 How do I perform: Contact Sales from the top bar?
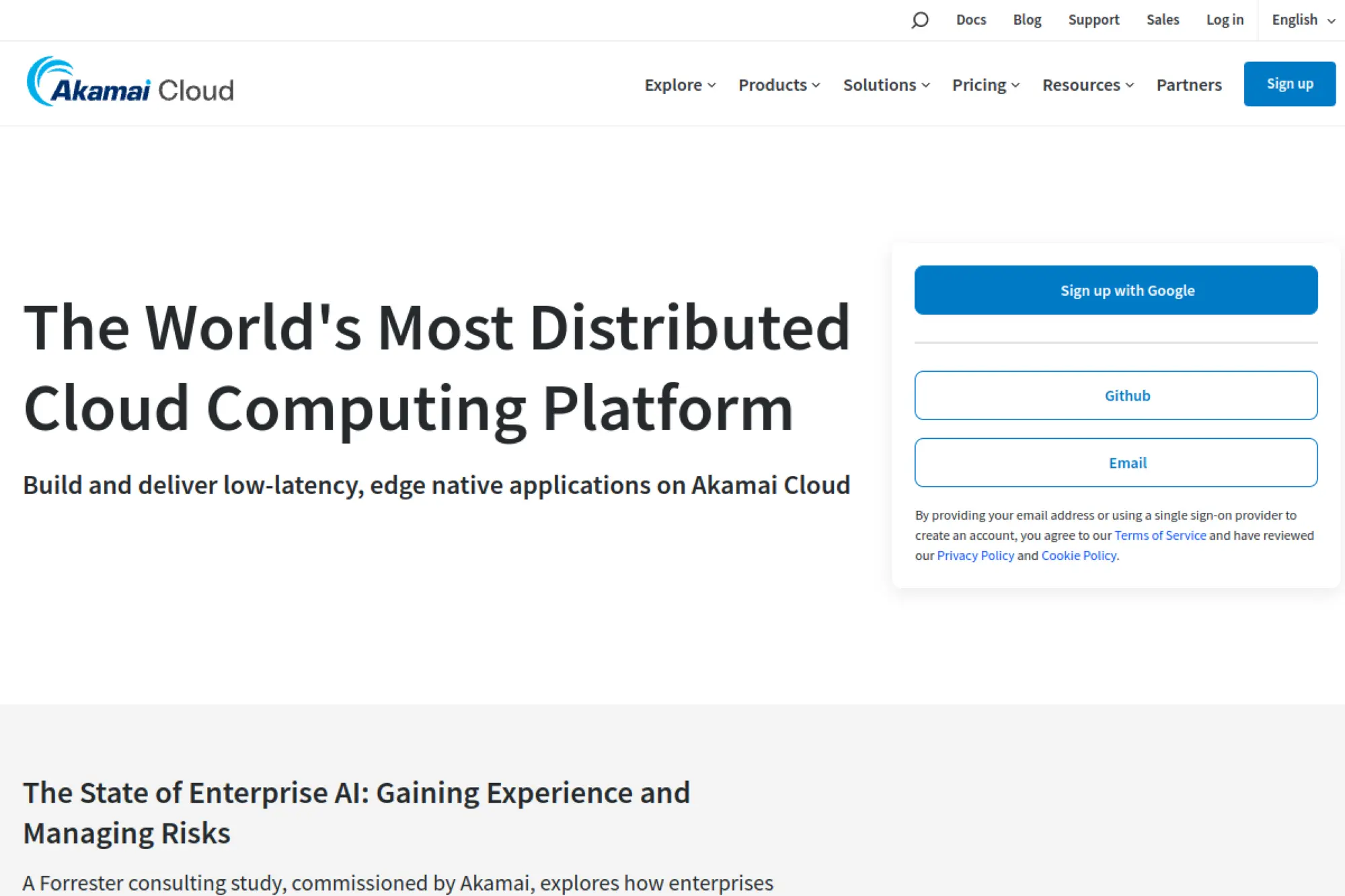[1163, 20]
